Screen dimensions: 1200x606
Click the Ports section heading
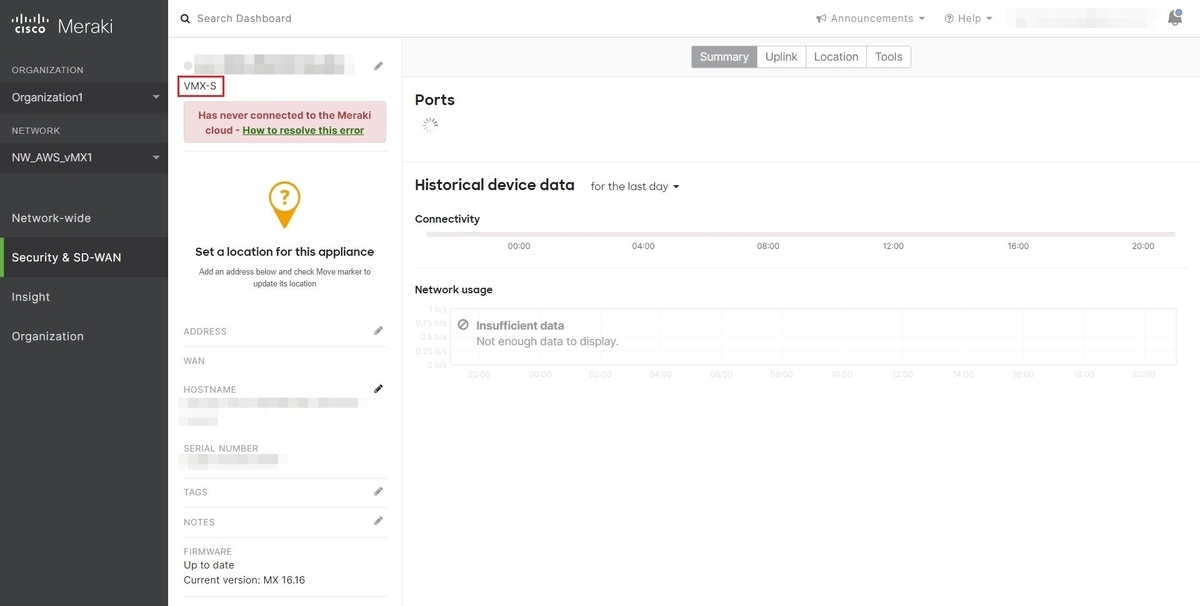tap(435, 100)
